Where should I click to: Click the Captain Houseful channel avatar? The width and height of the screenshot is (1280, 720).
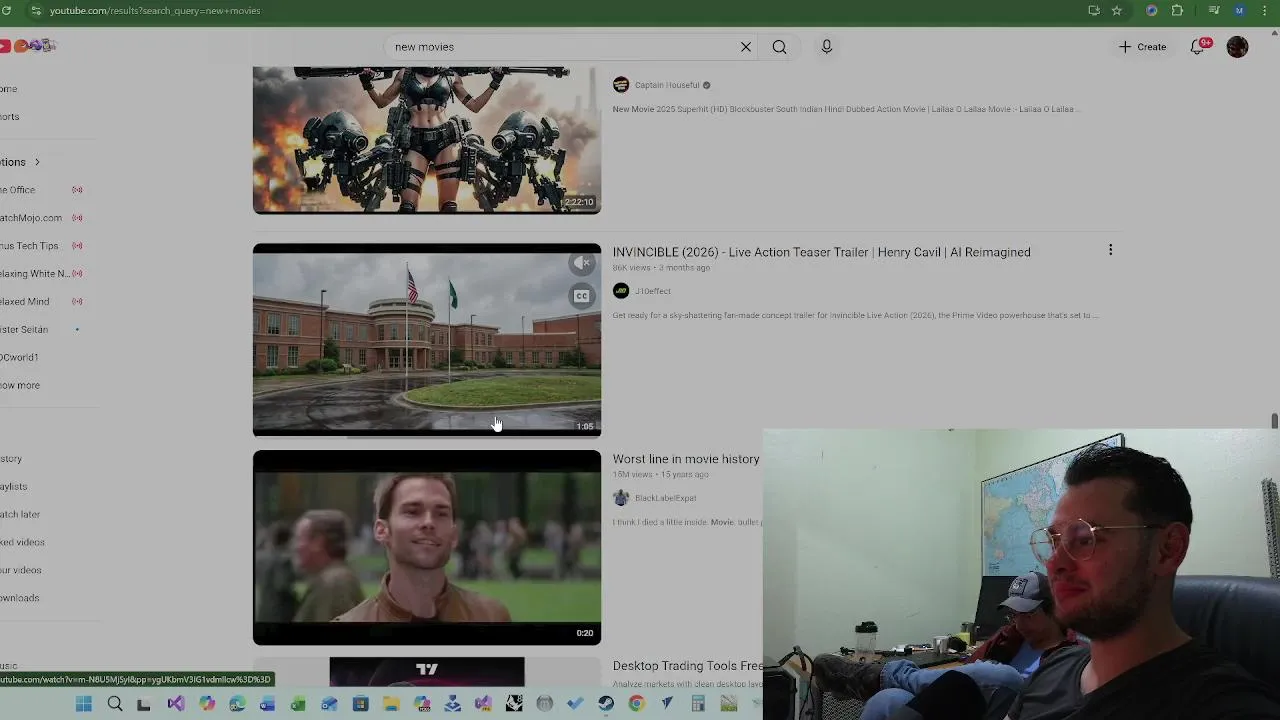(621, 85)
